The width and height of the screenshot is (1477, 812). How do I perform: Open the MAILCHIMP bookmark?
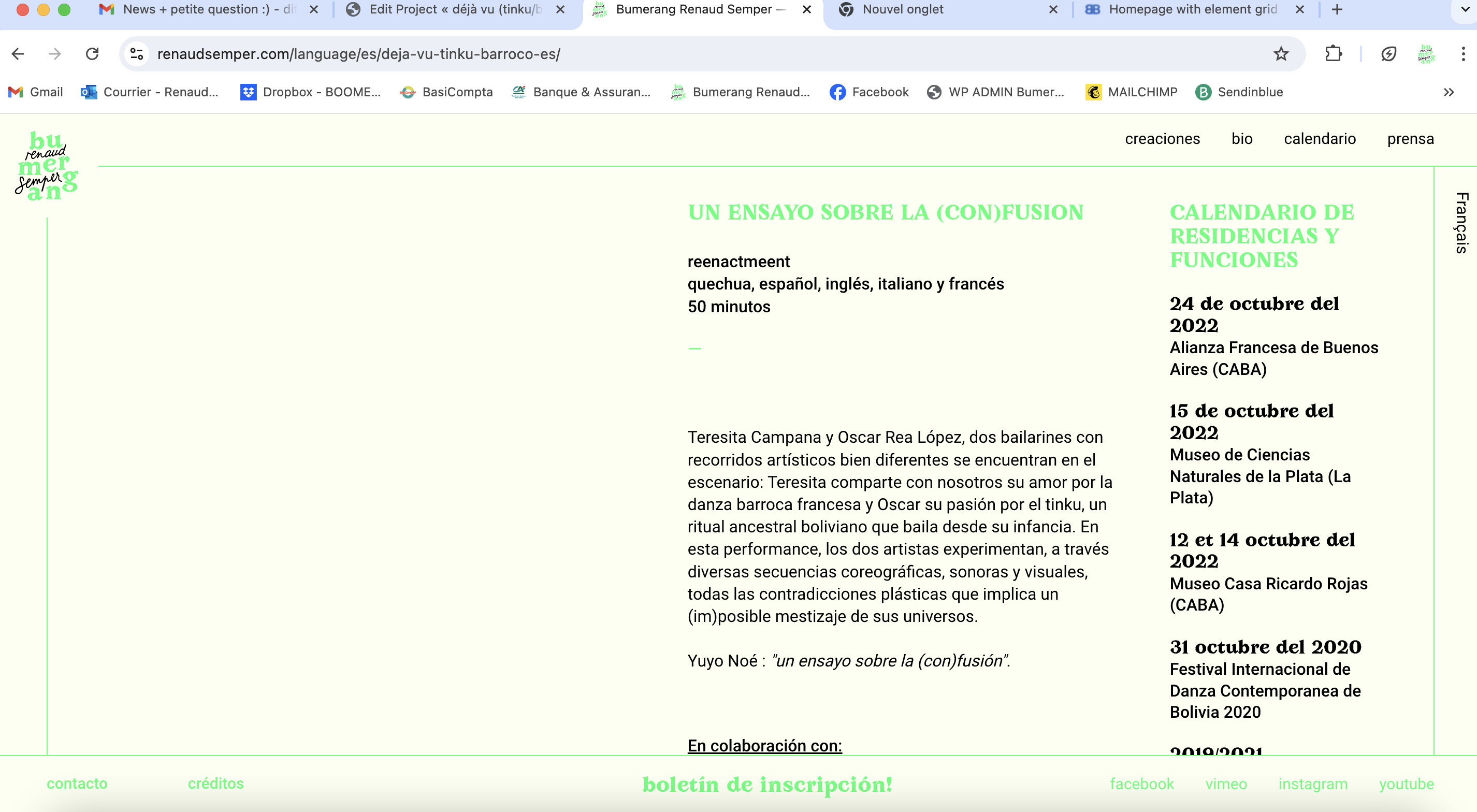coord(1131,92)
